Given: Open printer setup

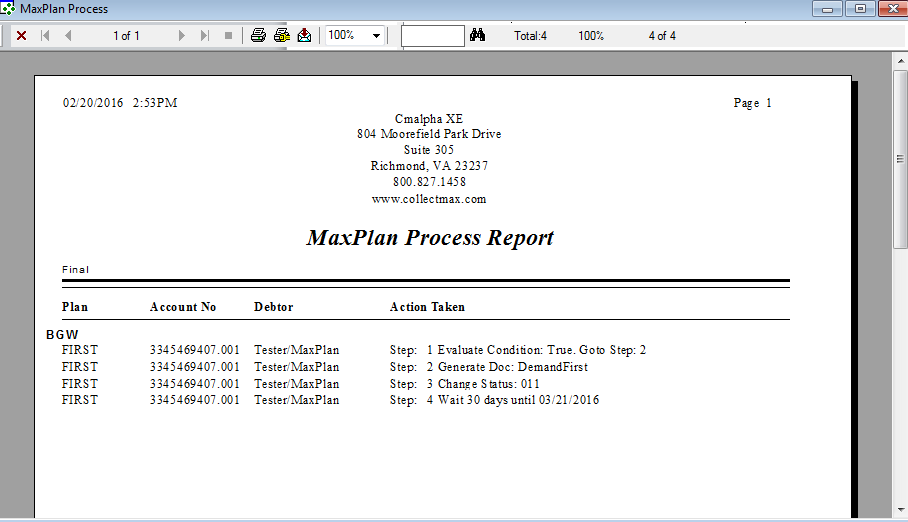Looking at the screenshot, I should click(x=282, y=36).
